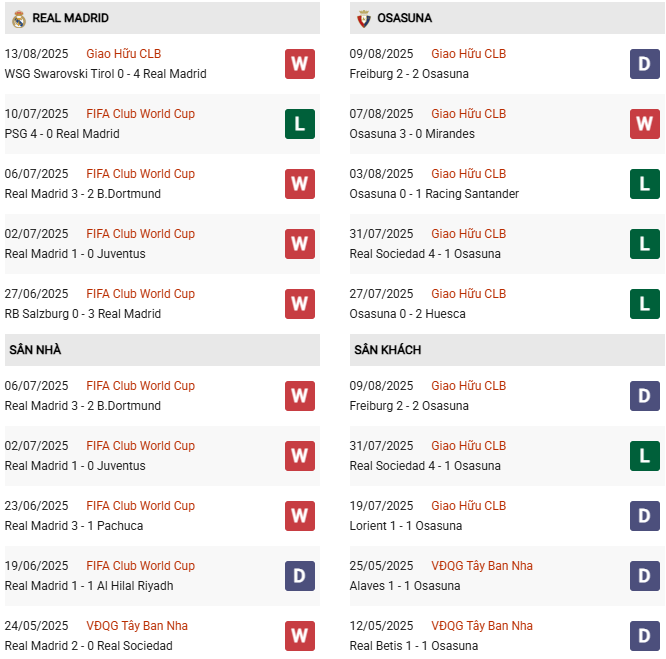
Task: Click the Real Madrid crest icon
Action: coord(19,18)
